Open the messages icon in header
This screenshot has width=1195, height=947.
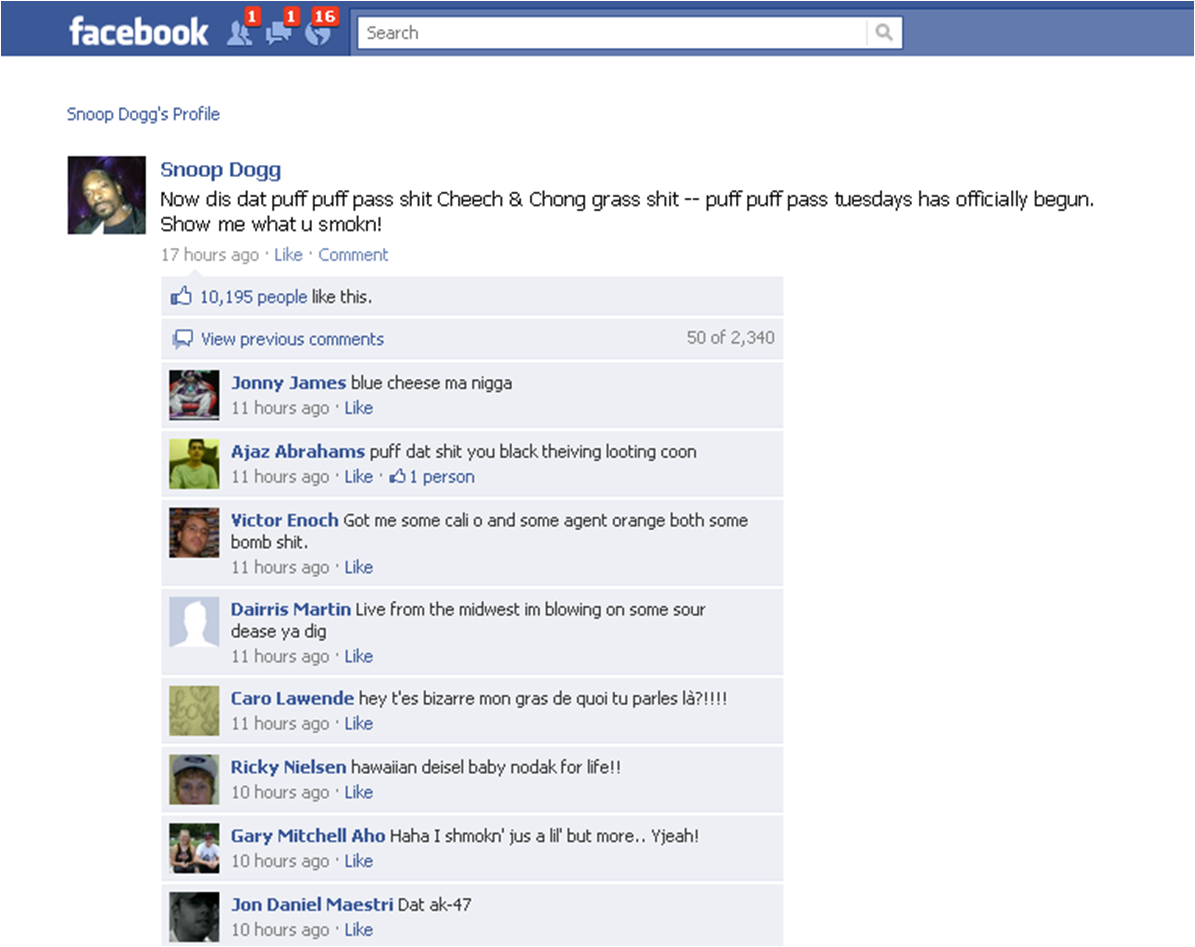[278, 34]
